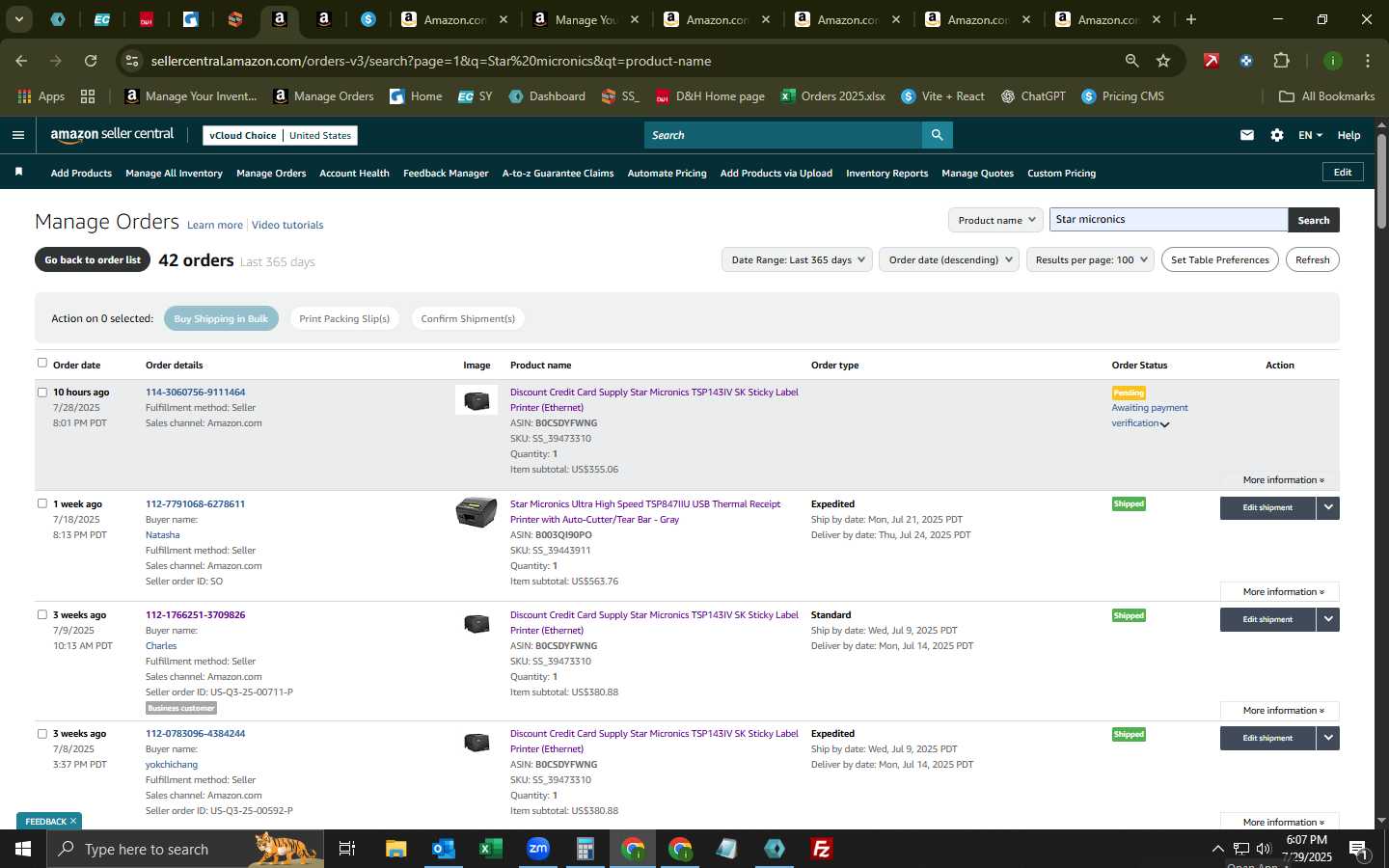Open order link 112-7791068-6278611
1389x868 pixels.
click(x=195, y=503)
